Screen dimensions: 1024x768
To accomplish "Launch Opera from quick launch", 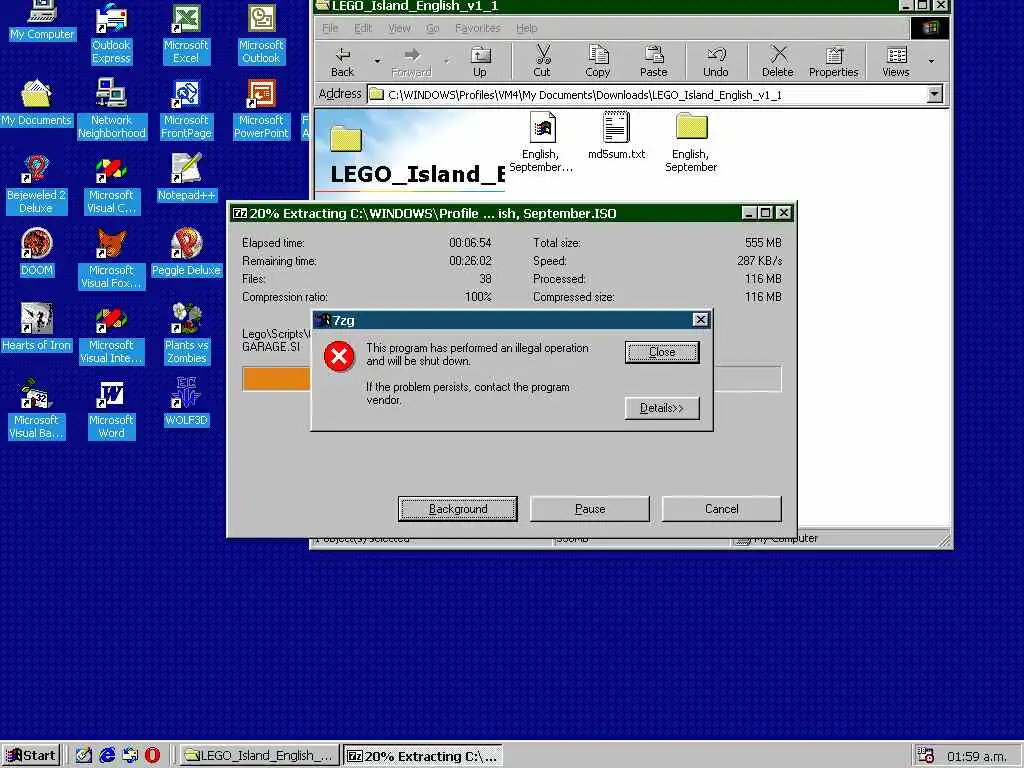I will (x=152, y=756).
